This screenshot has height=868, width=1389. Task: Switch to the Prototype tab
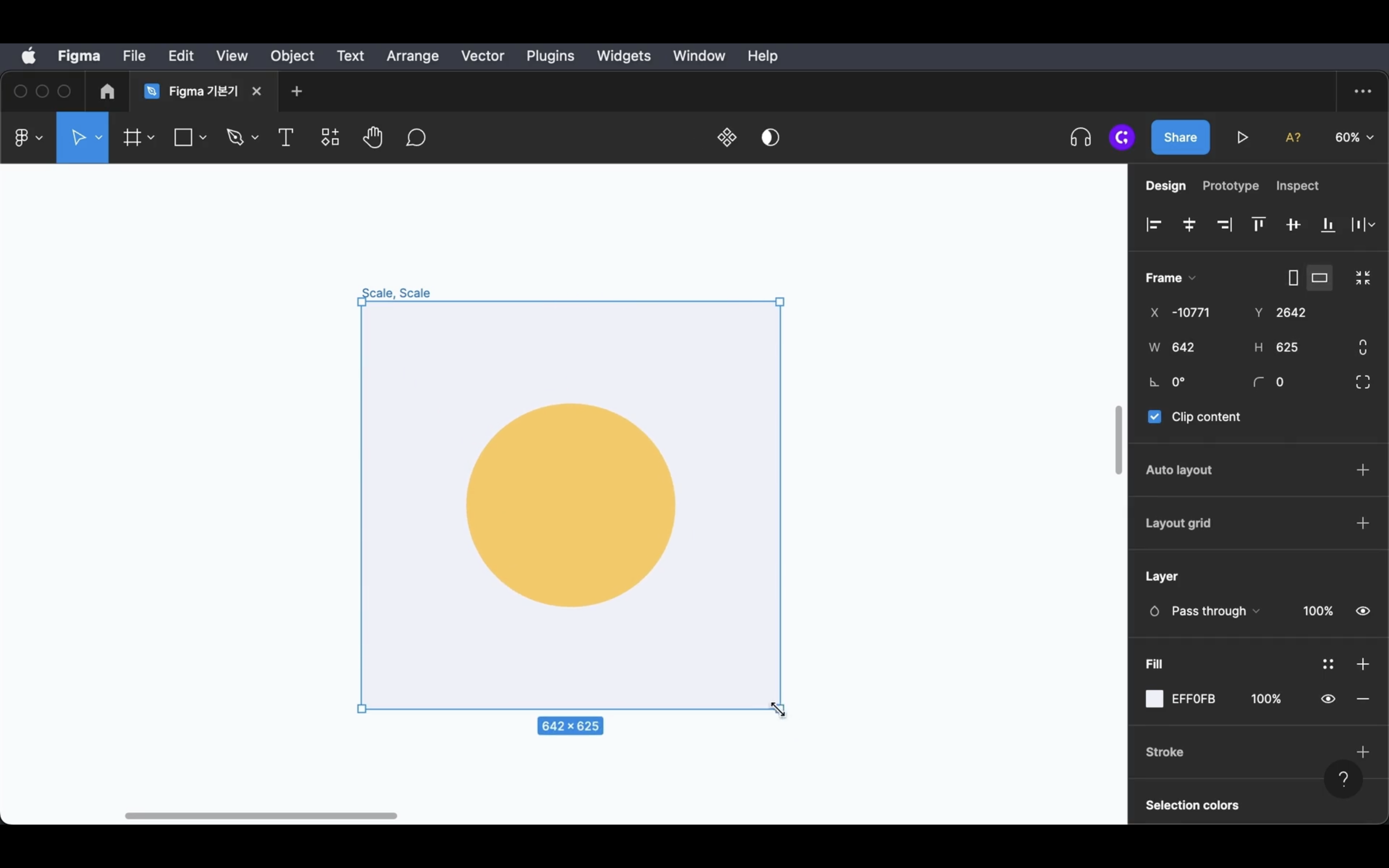[1230, 186]
